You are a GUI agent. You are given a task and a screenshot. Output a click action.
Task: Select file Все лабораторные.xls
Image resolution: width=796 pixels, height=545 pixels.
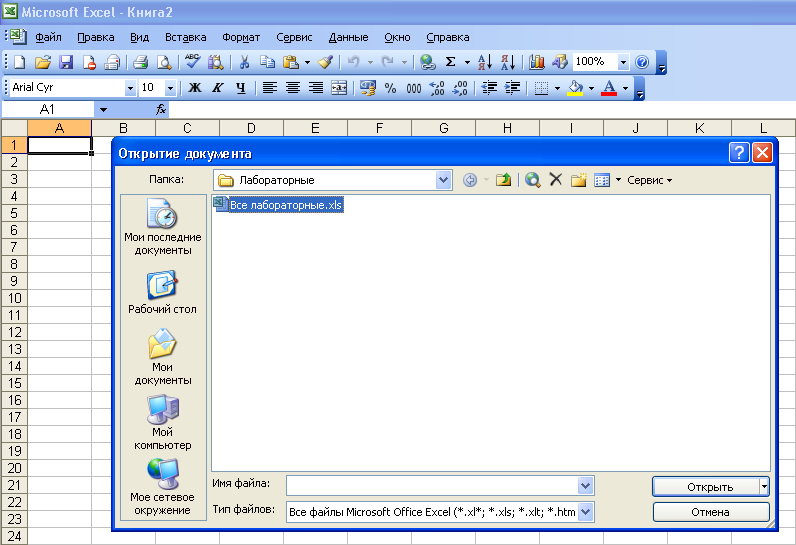pos(278,205)
